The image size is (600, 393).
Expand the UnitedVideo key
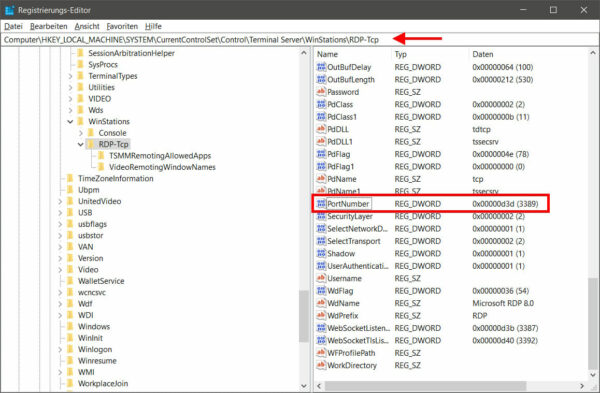pyautogui.click(x=60, y=201)
